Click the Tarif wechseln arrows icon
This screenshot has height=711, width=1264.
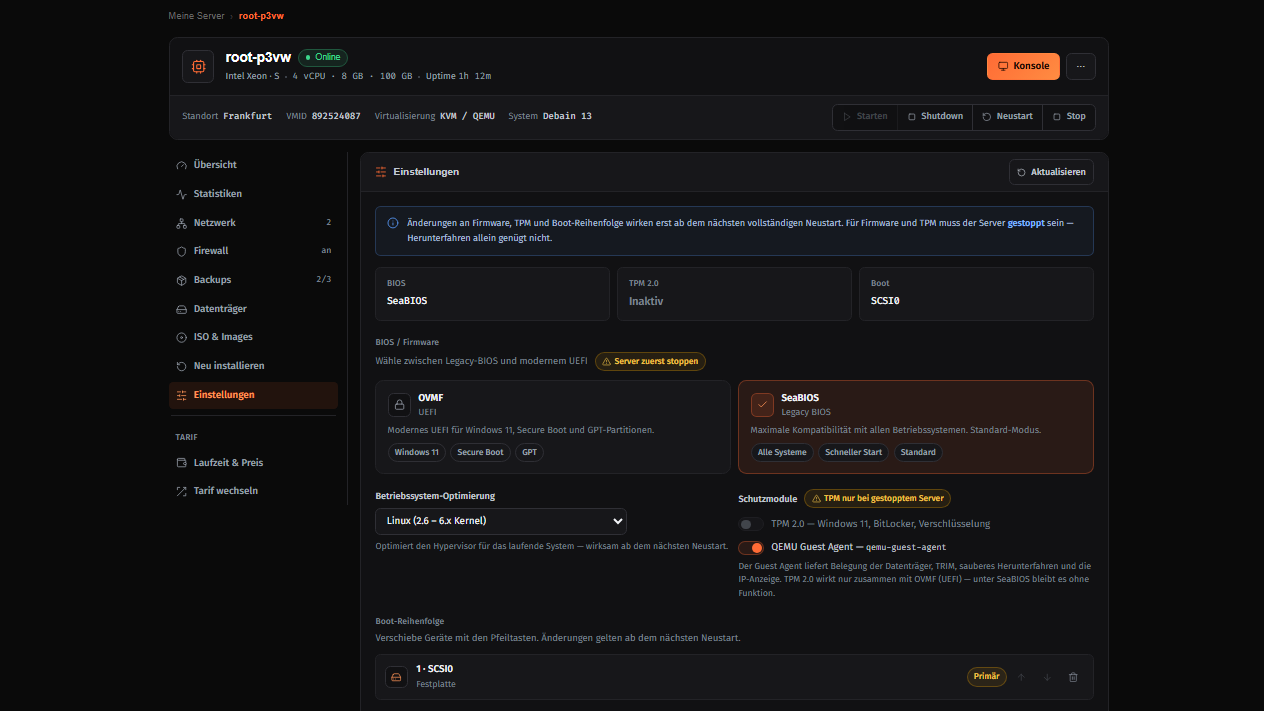point(181,491)
